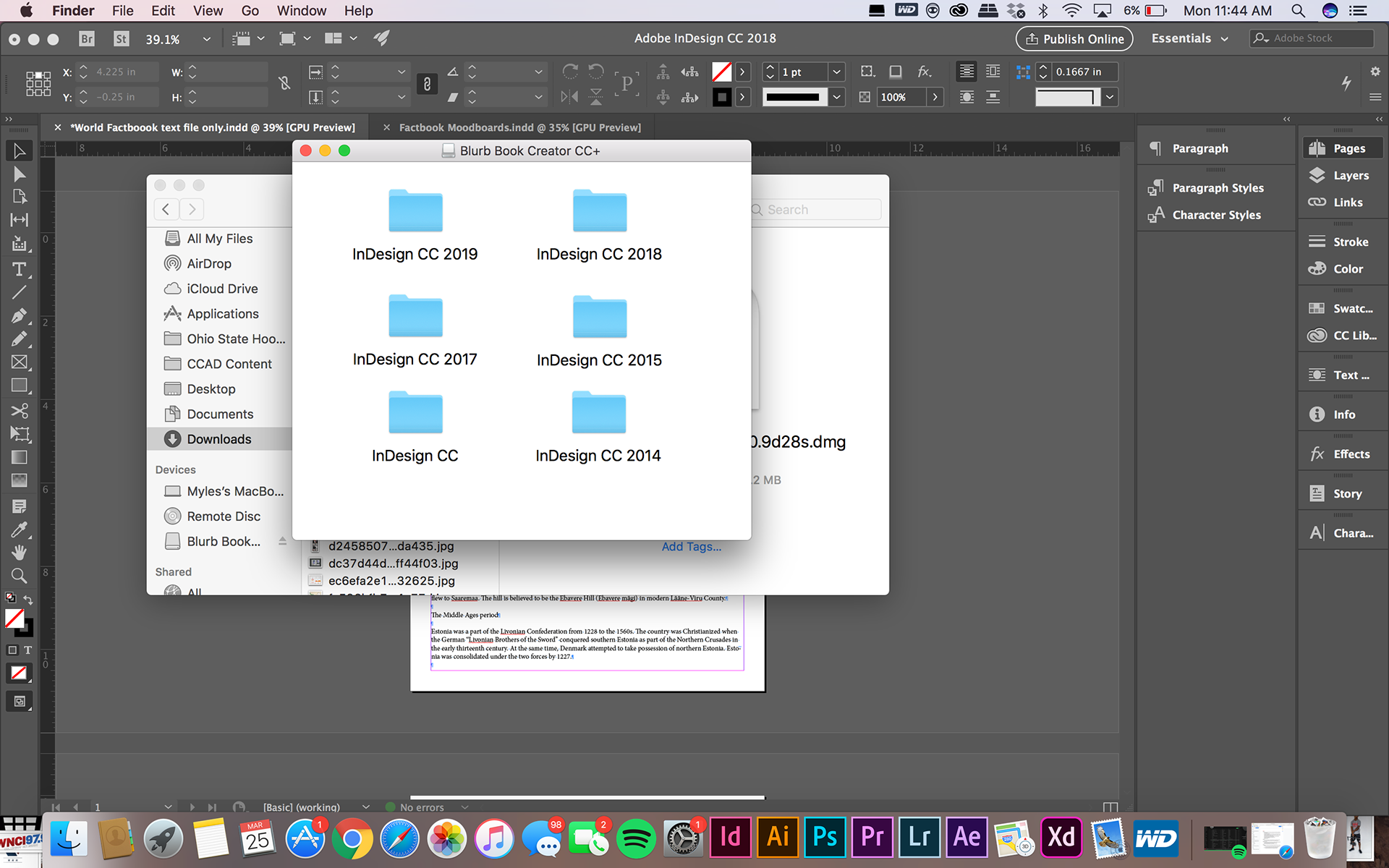Open the stroke style dropdown
Image resolution: width=1389 pixels, height=868 pixels.
click(836, 97)
